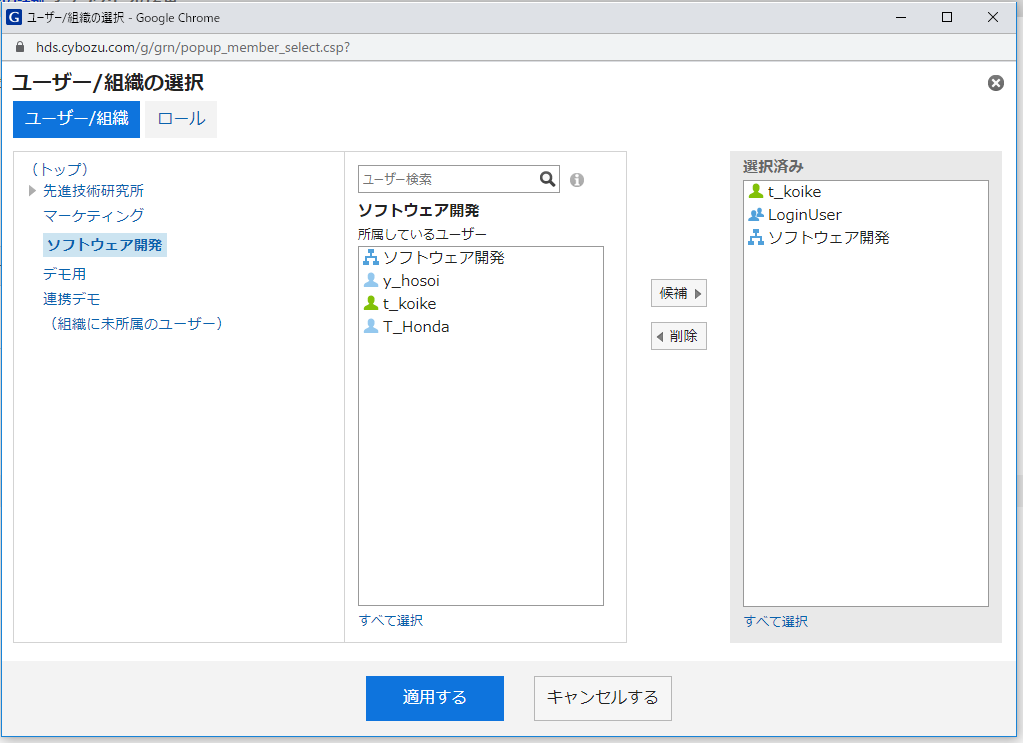Click すべて選択 under the member list
The width and height of the screenshot is (1023, 743).
click(x=391, y=621)
